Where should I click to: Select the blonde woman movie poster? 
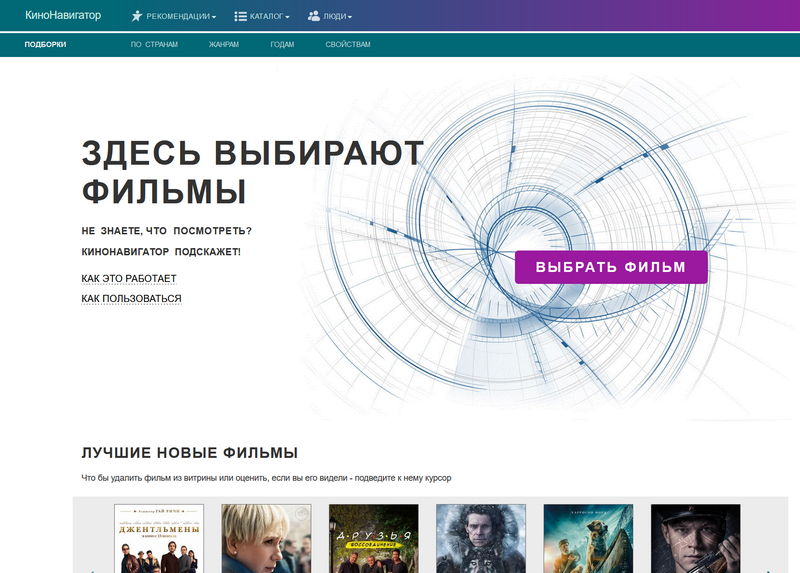266,538
